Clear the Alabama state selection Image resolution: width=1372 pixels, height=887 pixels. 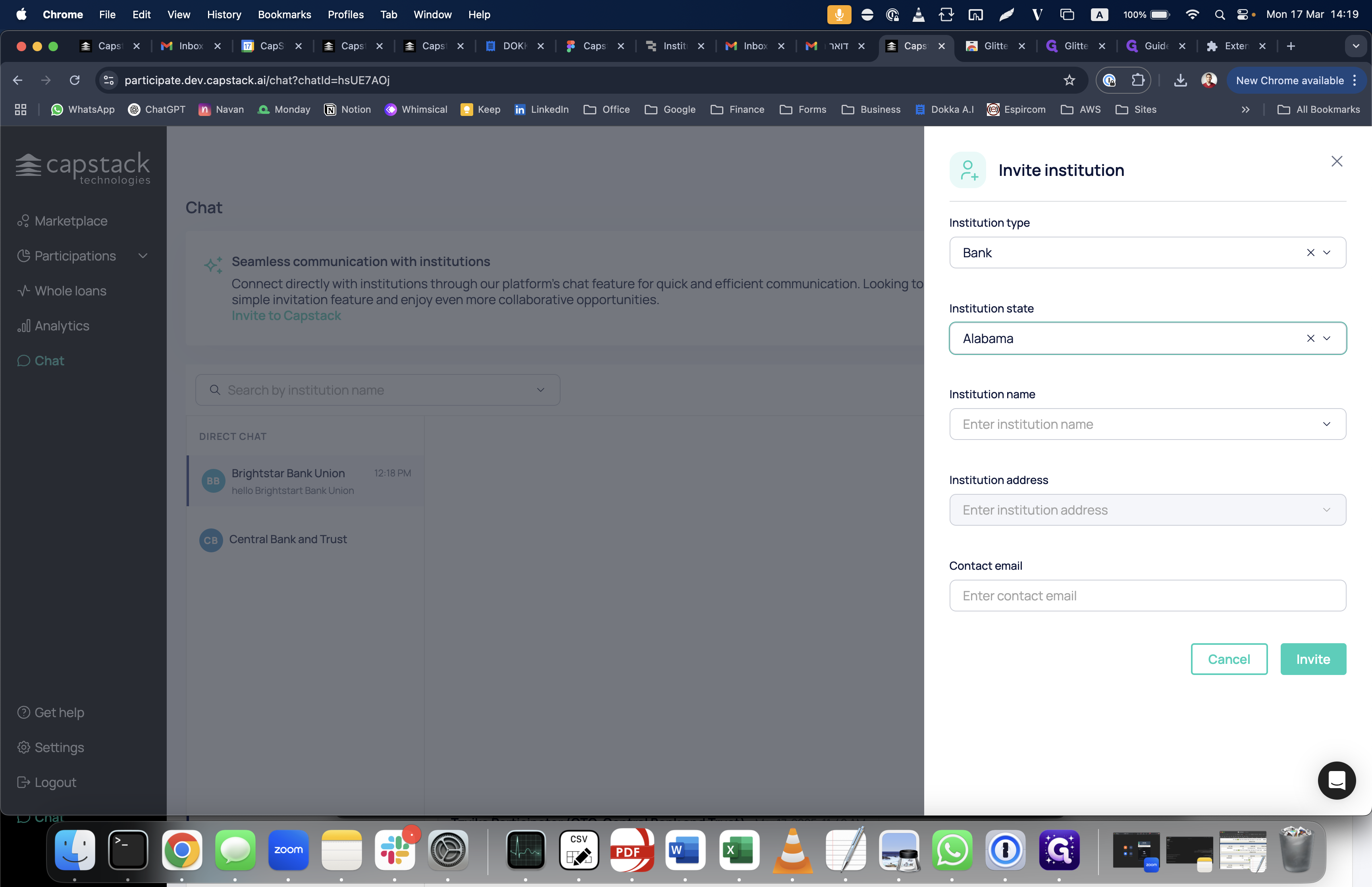[1310, 338]
